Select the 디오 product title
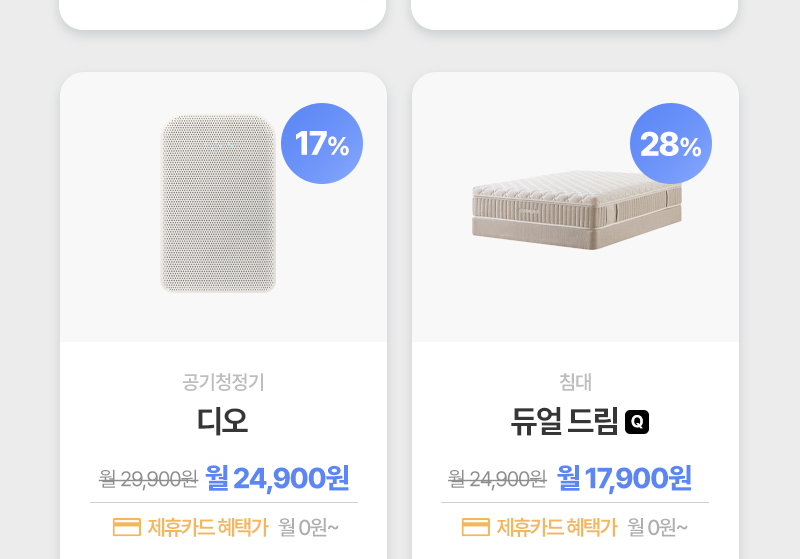The image size is (800, 559). point(223,421)
